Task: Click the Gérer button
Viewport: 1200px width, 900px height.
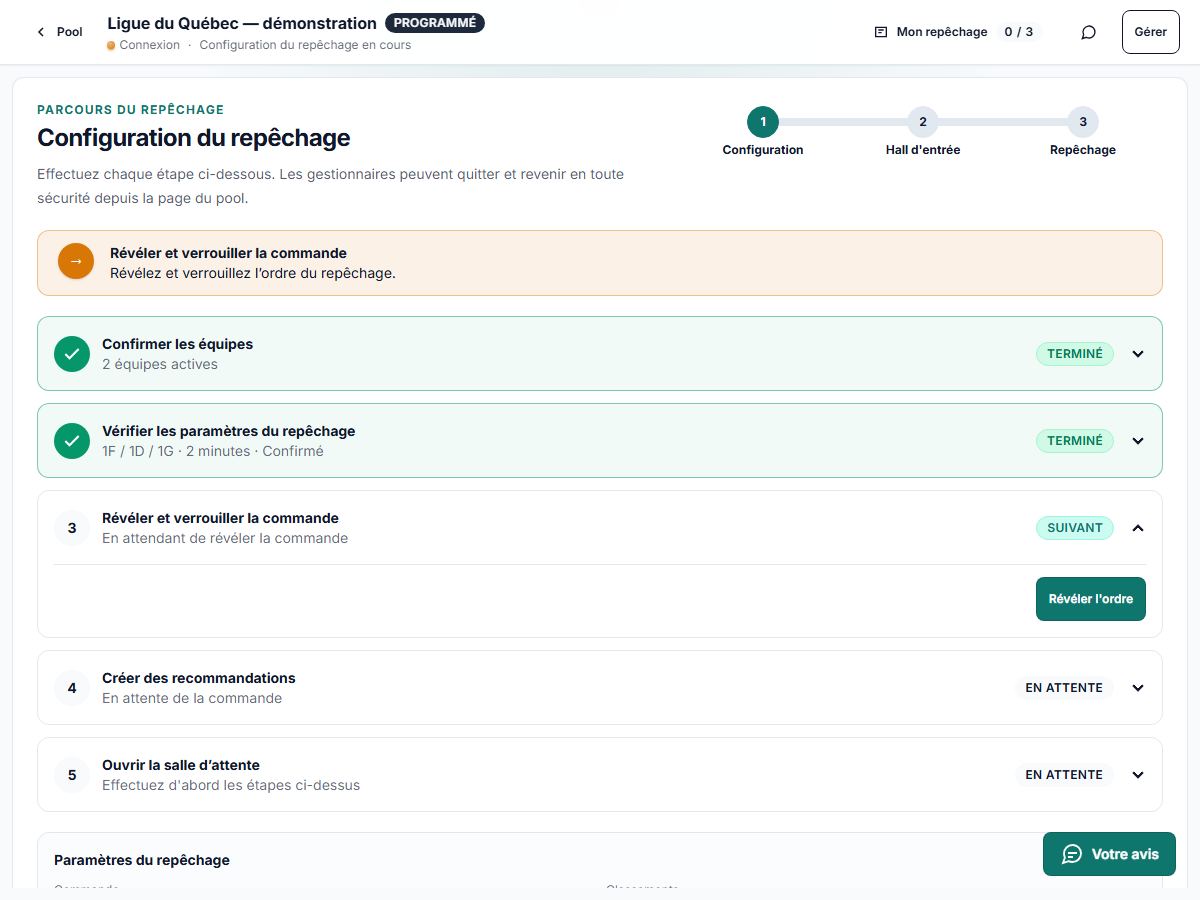Action: [x=1150, y=32]
